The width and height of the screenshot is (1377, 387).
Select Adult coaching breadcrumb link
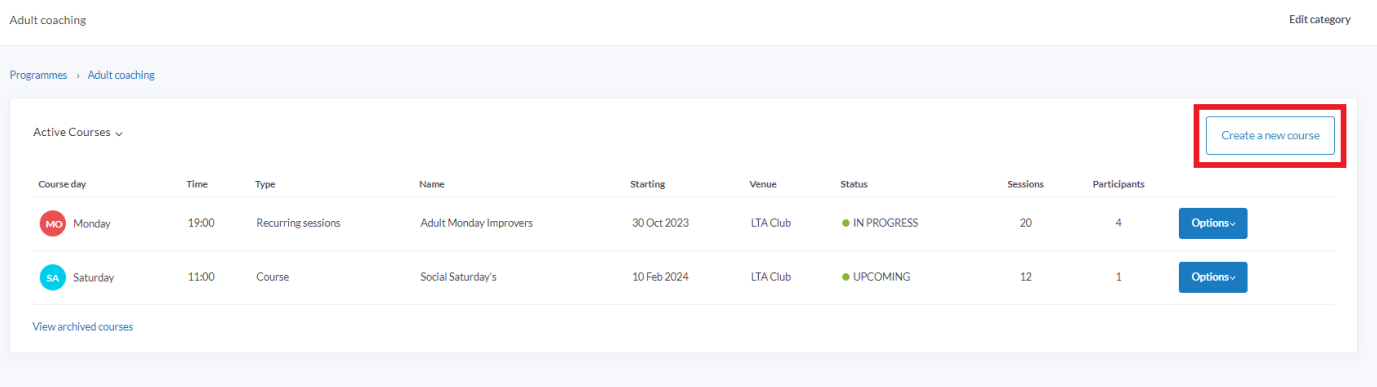point(121,75)
